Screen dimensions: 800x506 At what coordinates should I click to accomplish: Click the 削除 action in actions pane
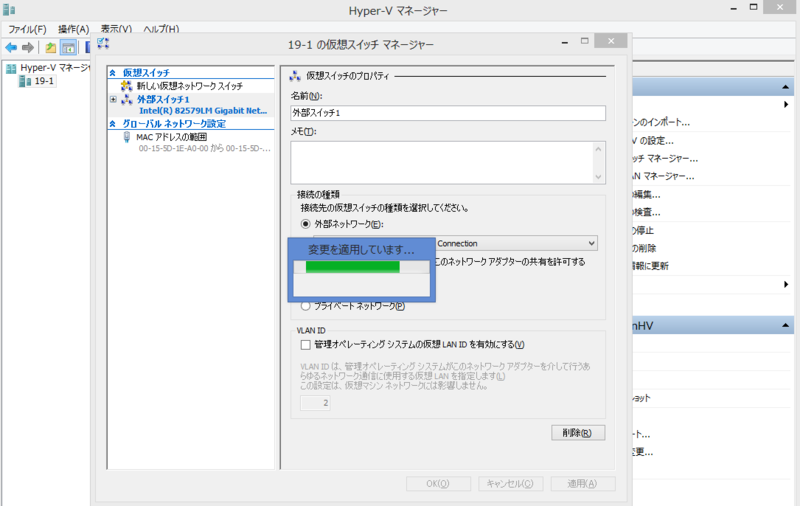[644, 248]
